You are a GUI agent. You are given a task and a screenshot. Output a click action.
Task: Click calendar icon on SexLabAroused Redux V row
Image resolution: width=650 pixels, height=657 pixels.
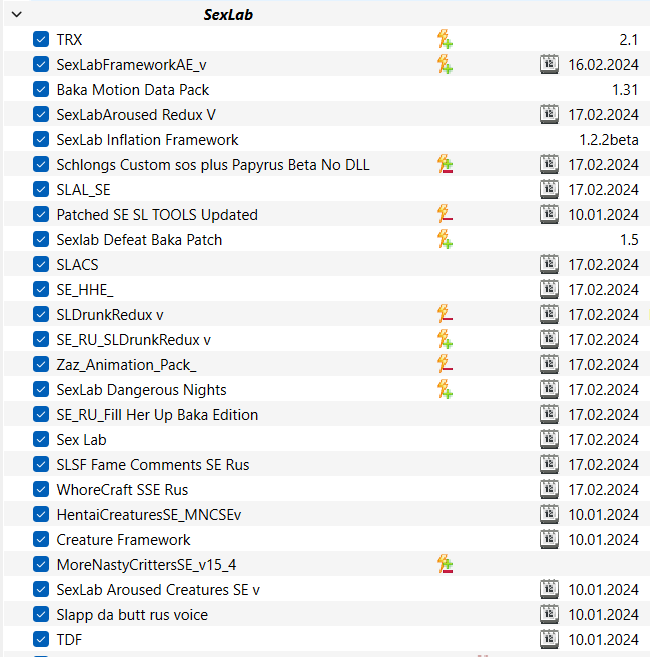(x=549, y=114)
